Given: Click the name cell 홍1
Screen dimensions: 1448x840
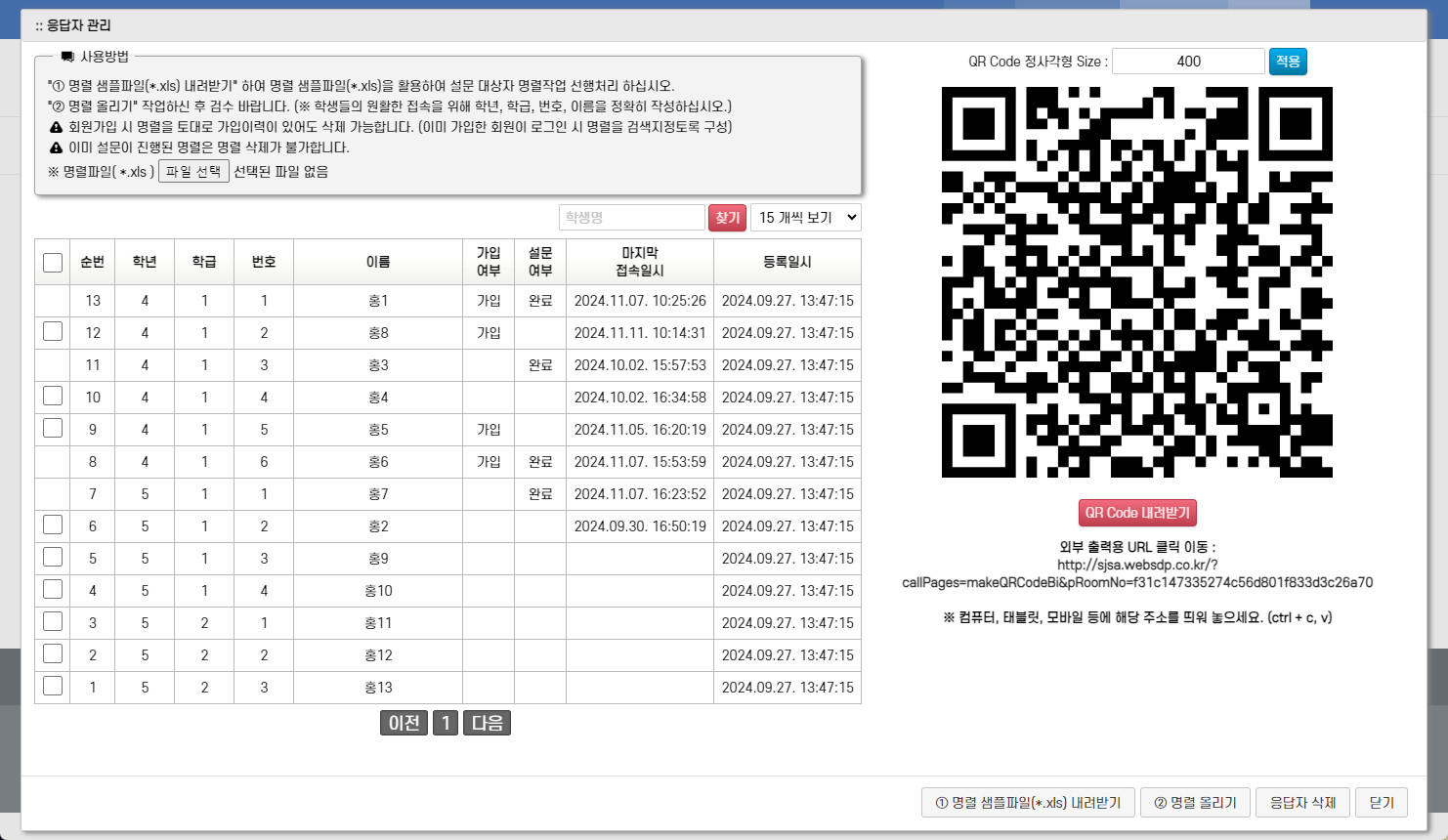Looking at the screenshot, I should [378, 301].
